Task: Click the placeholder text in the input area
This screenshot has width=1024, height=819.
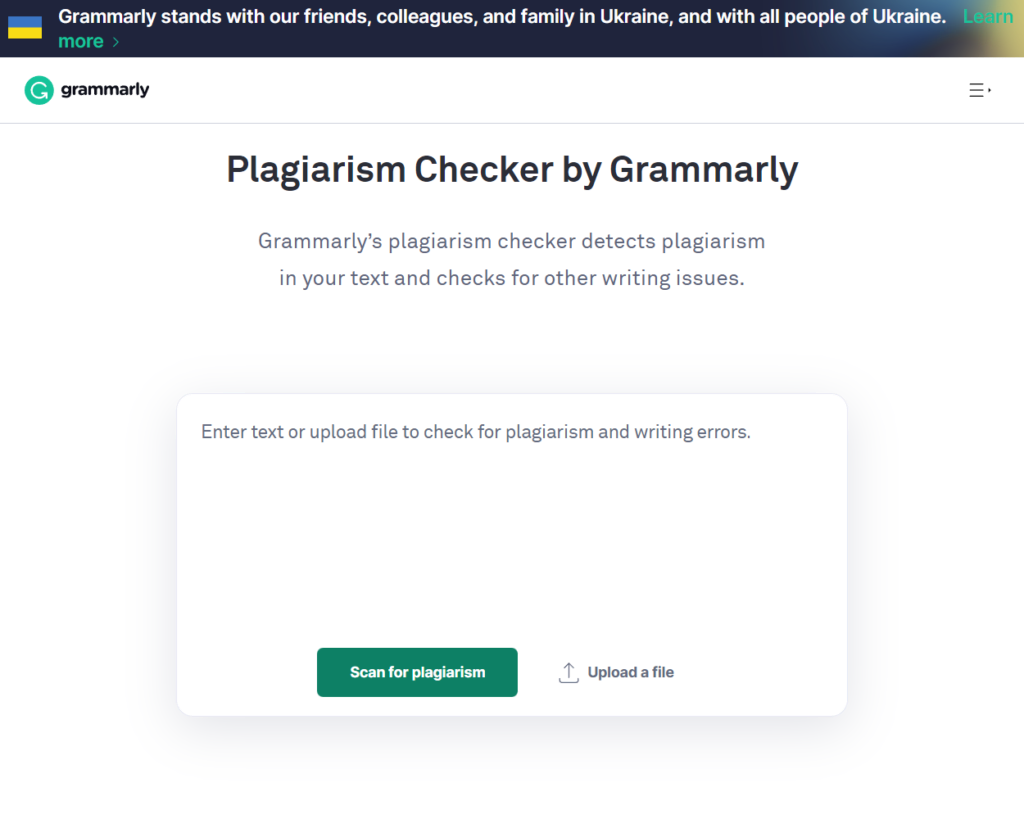Action: (x=476, y=431)
